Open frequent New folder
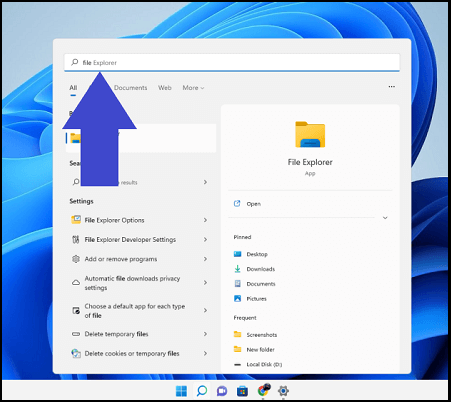Image resolution: width=451 pixels, height=402 pixels. click(x=261, y=350)
